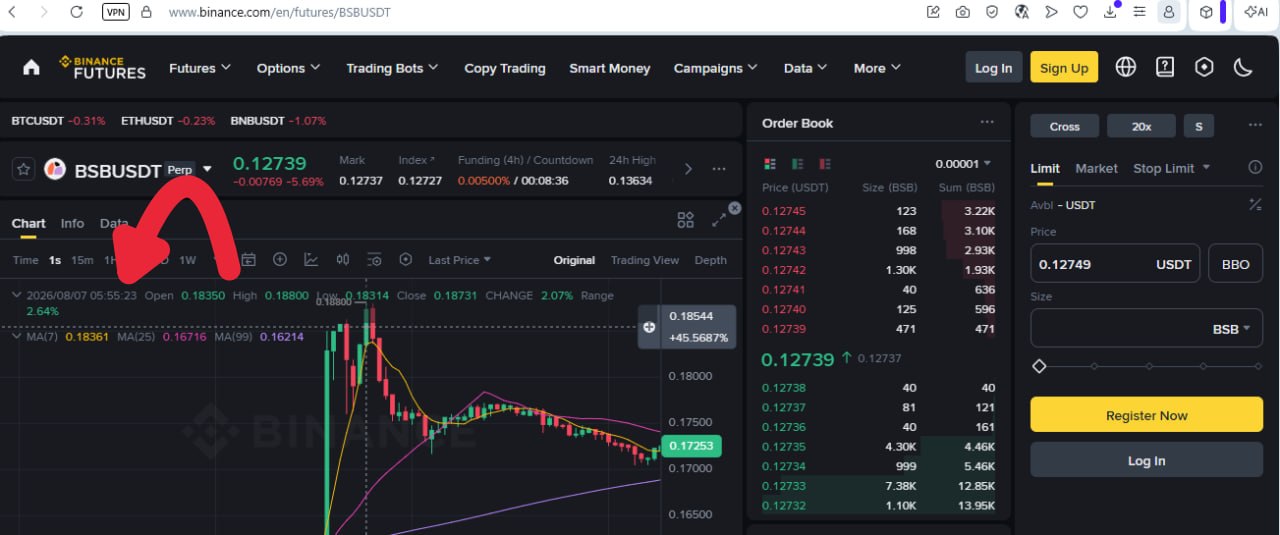
Task: Toggle dark mode moon icon
Action: [1243, 67]
